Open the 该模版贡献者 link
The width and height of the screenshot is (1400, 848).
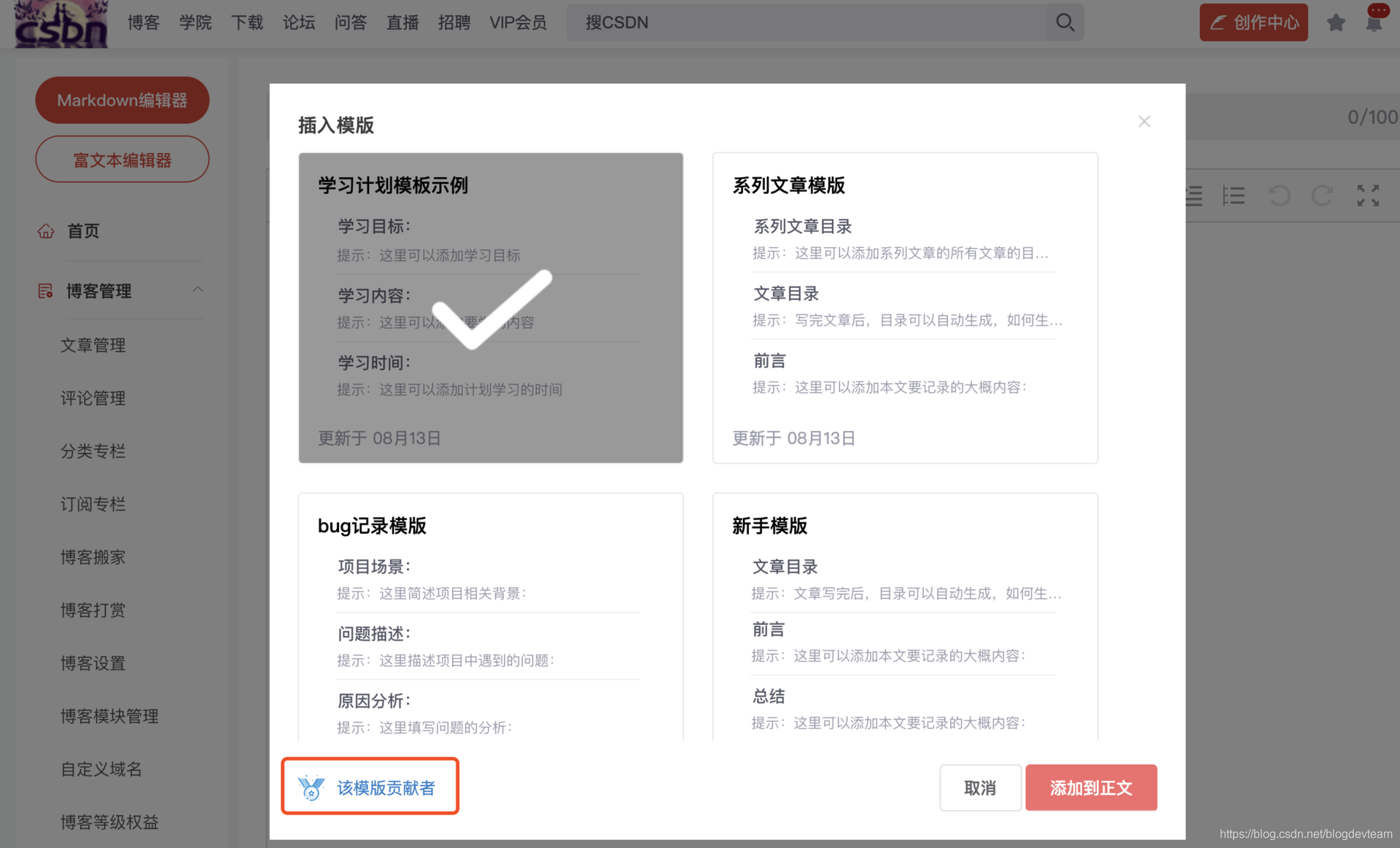coord(385,787)
